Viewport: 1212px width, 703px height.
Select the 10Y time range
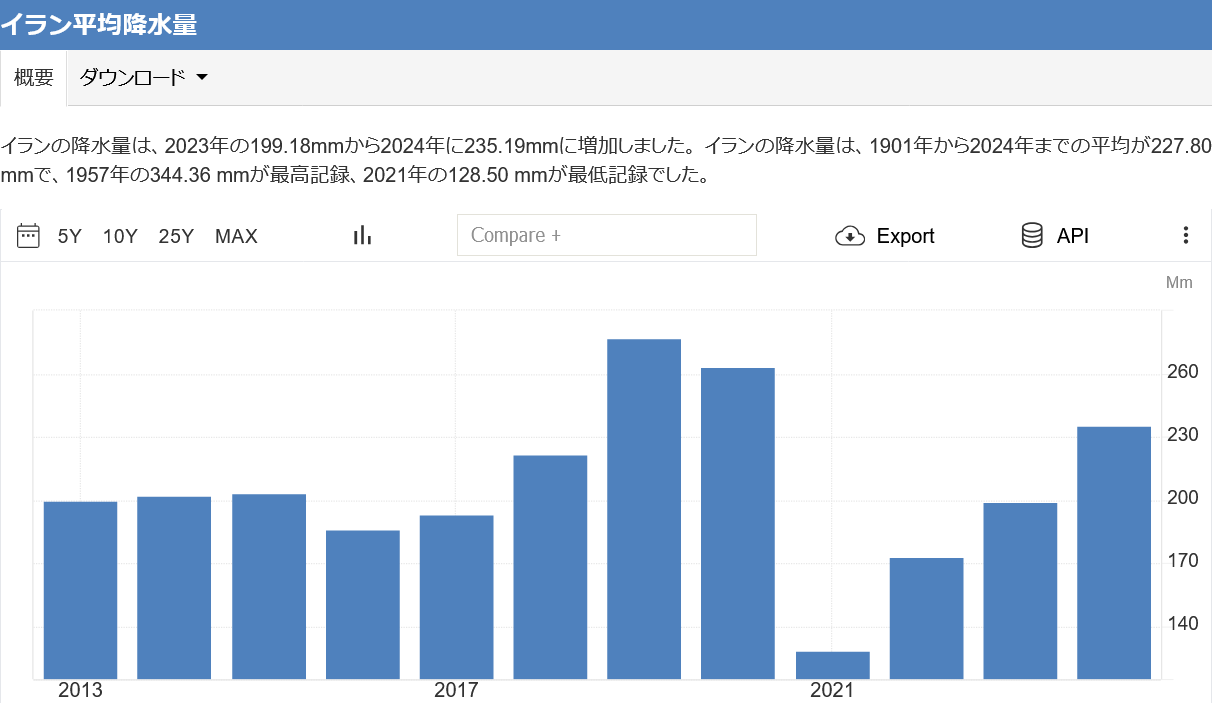120,237
